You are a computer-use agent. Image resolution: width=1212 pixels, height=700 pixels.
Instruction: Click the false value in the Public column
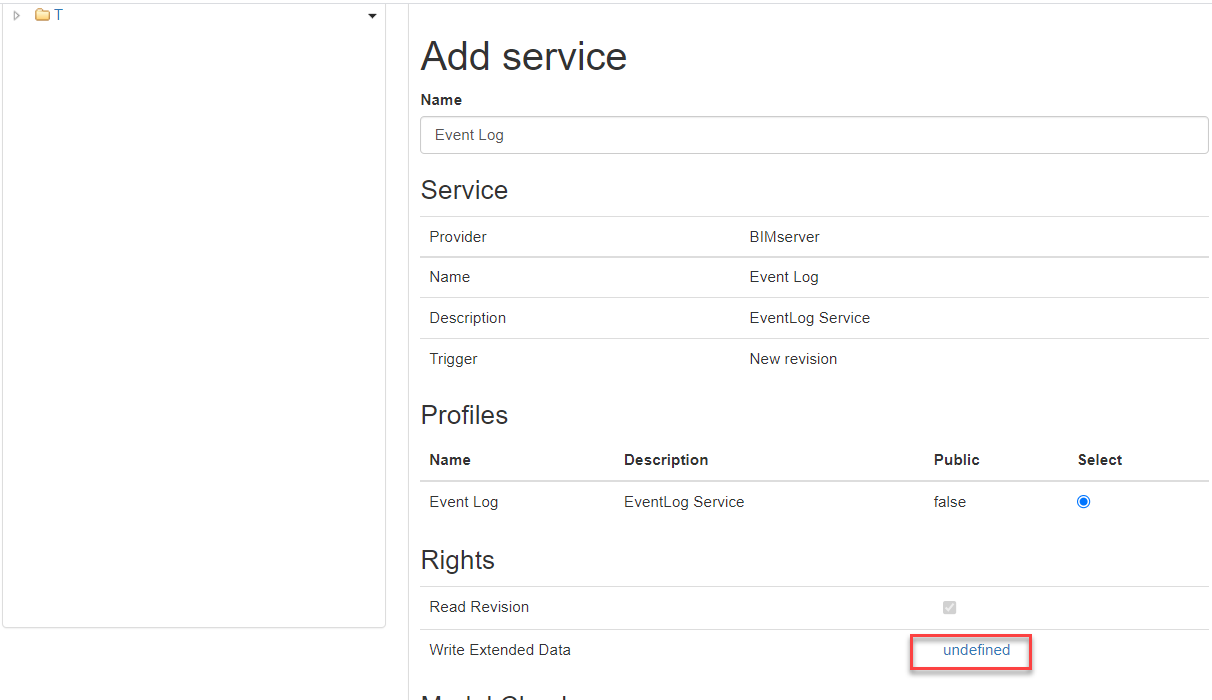click(x=950, y=502)
